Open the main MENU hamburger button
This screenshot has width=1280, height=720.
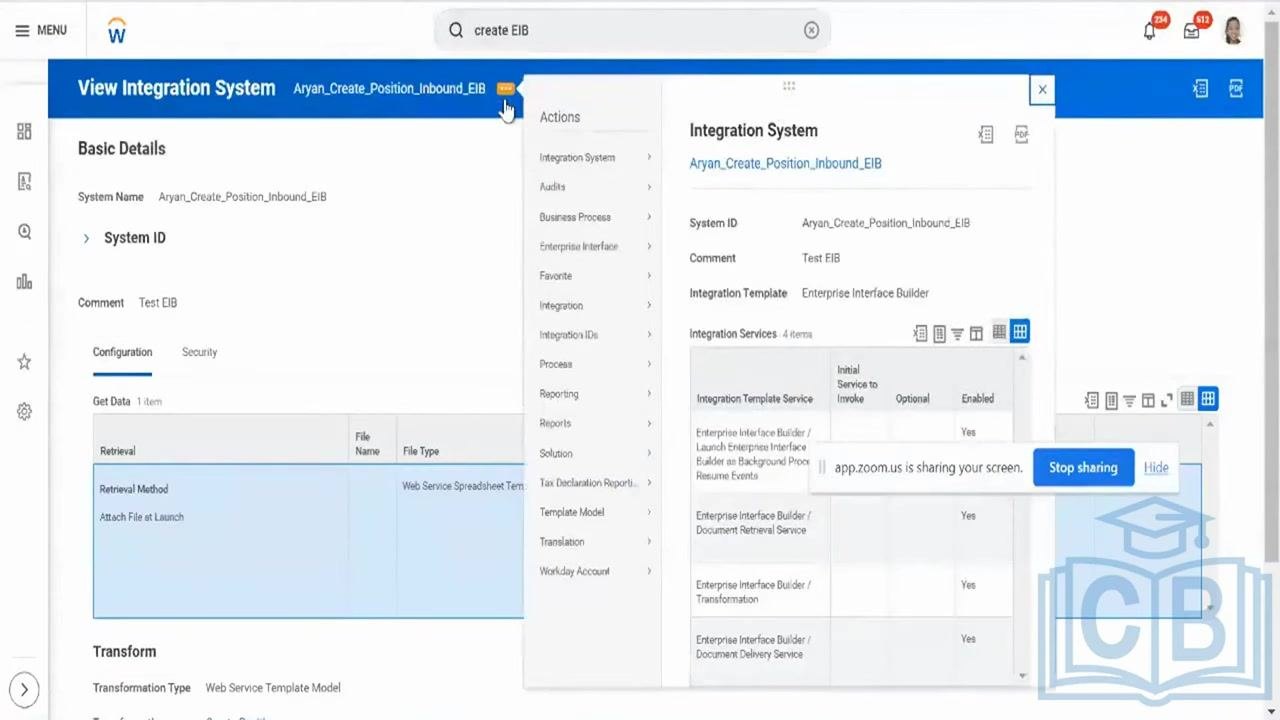[x=41, y=30]
